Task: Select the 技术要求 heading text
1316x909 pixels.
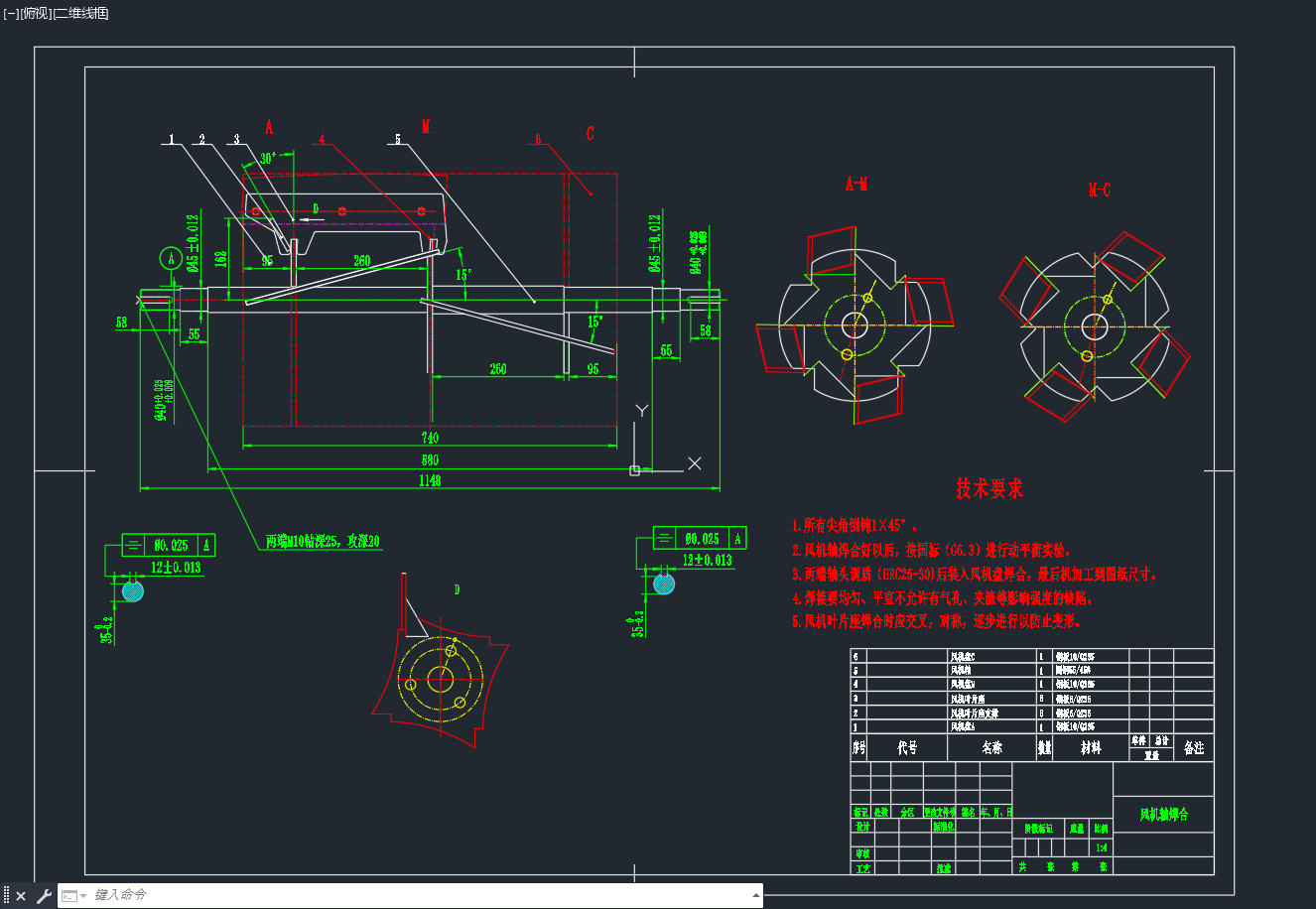Action: click(989, 488)
